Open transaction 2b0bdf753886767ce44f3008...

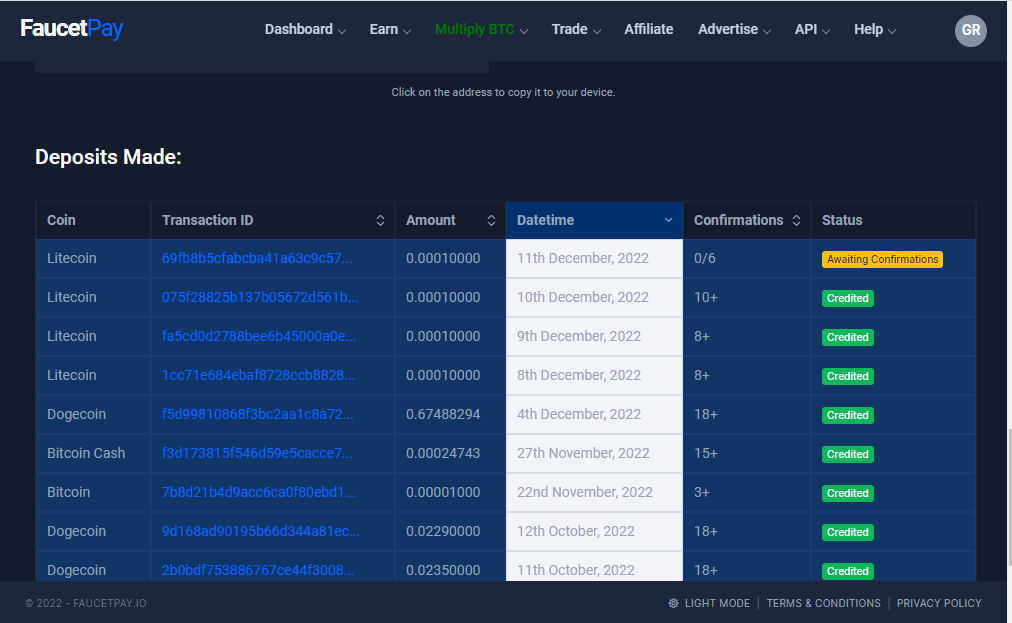(258, 570)
